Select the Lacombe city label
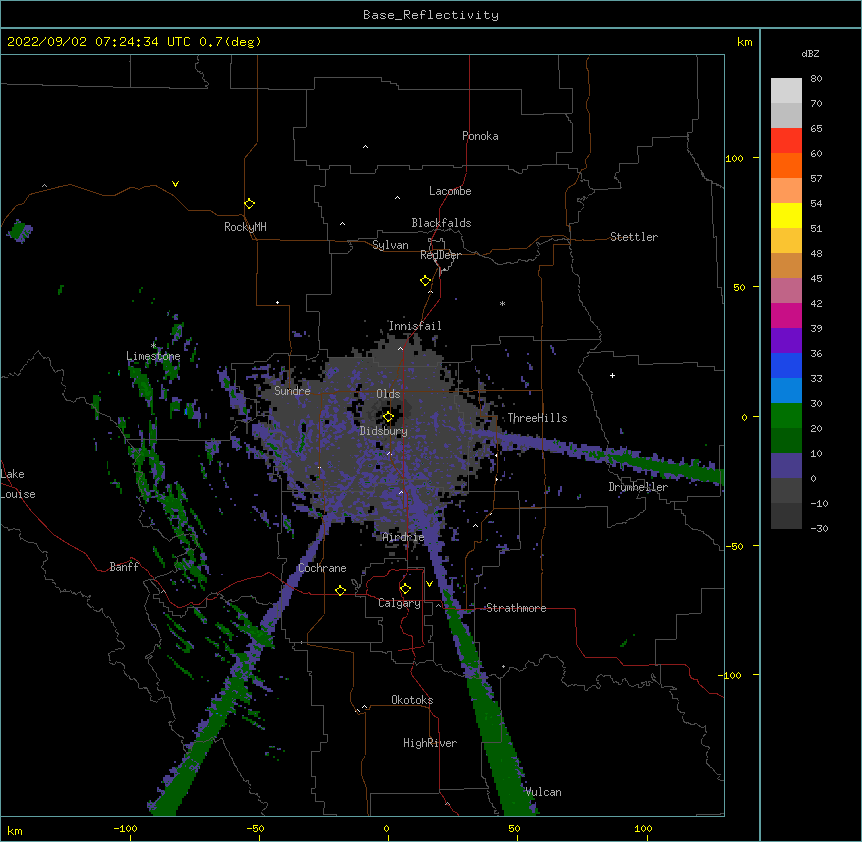 coord(450,191)
